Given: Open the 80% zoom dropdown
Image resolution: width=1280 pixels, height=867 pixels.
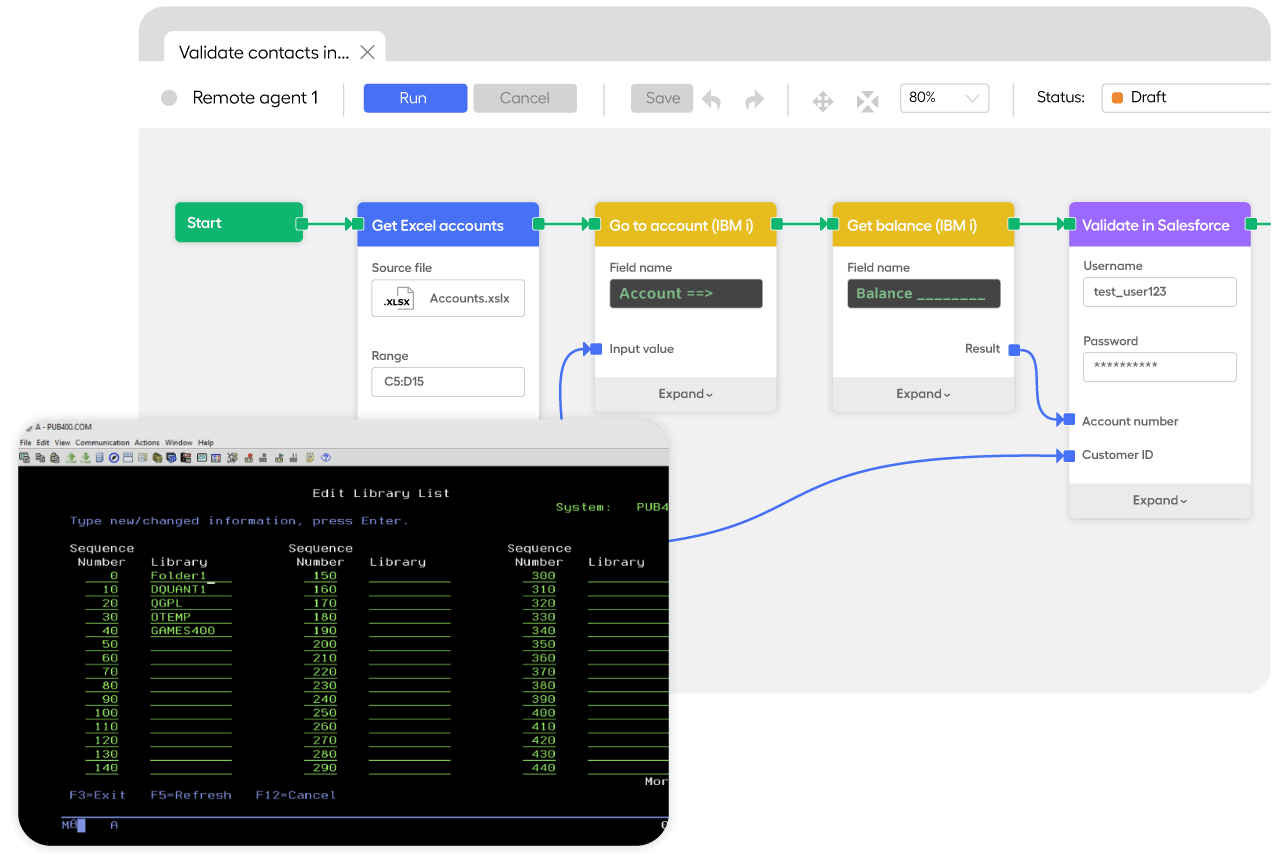Looking at the screenshot, I should pos(944,98).
